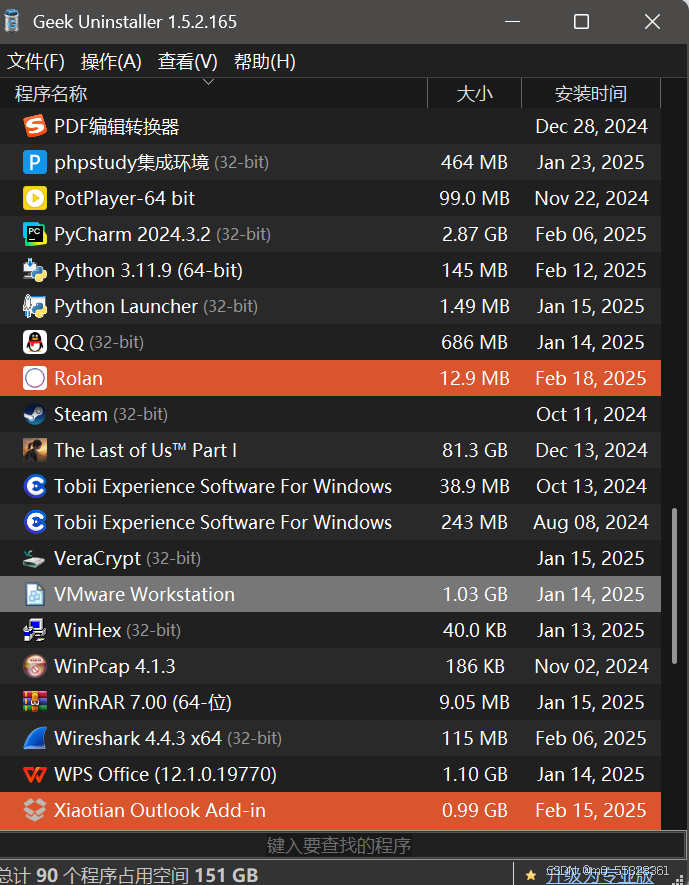Image resolution: width=689 pixels, height=885 pixels.
Task: Select the Python Launcher name text
Action: pyautogui.click(x=126, y=306)
